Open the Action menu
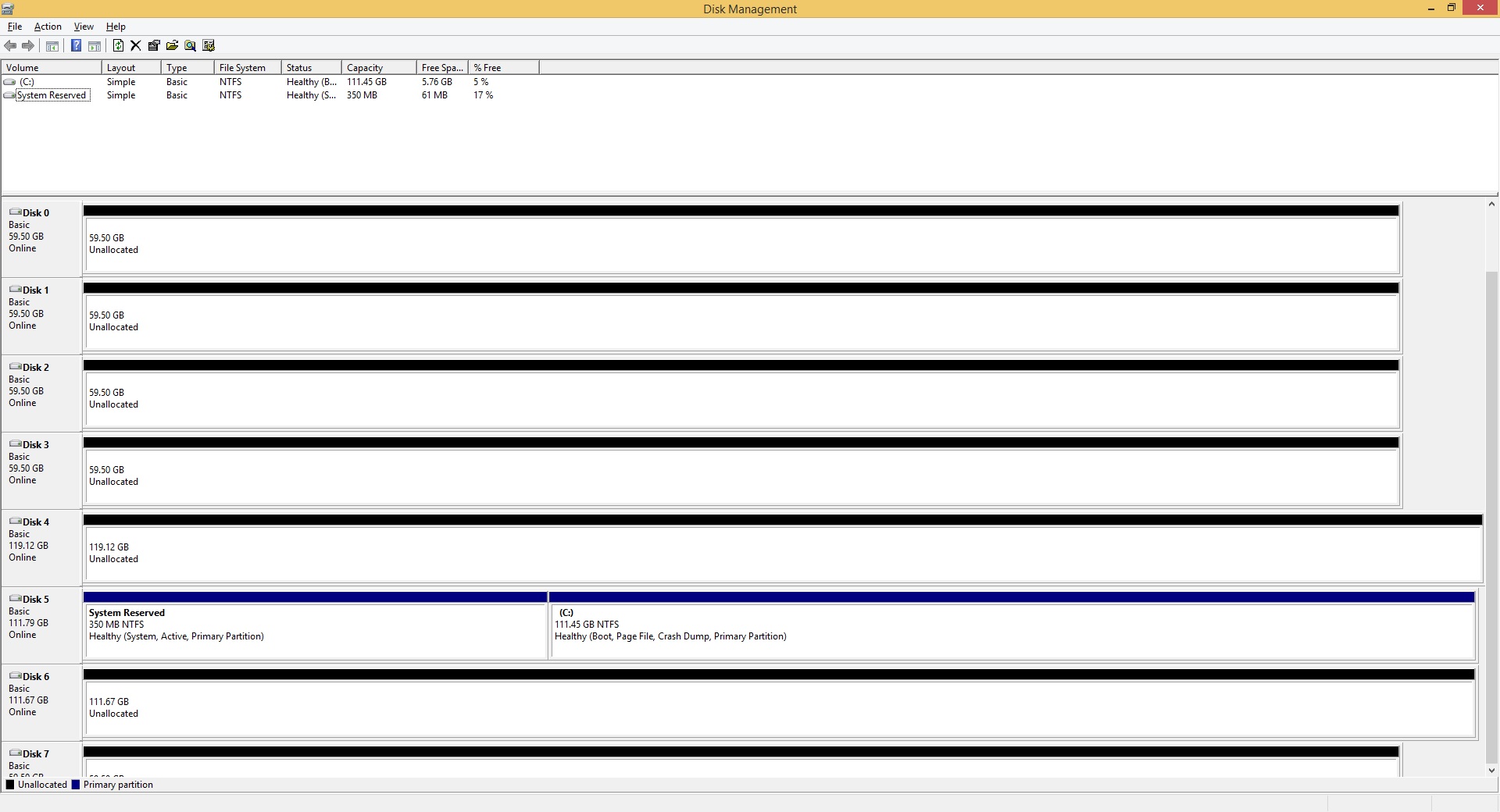Image resolution: width=1500 pixels, height=812 pixels. pos(48,27)
